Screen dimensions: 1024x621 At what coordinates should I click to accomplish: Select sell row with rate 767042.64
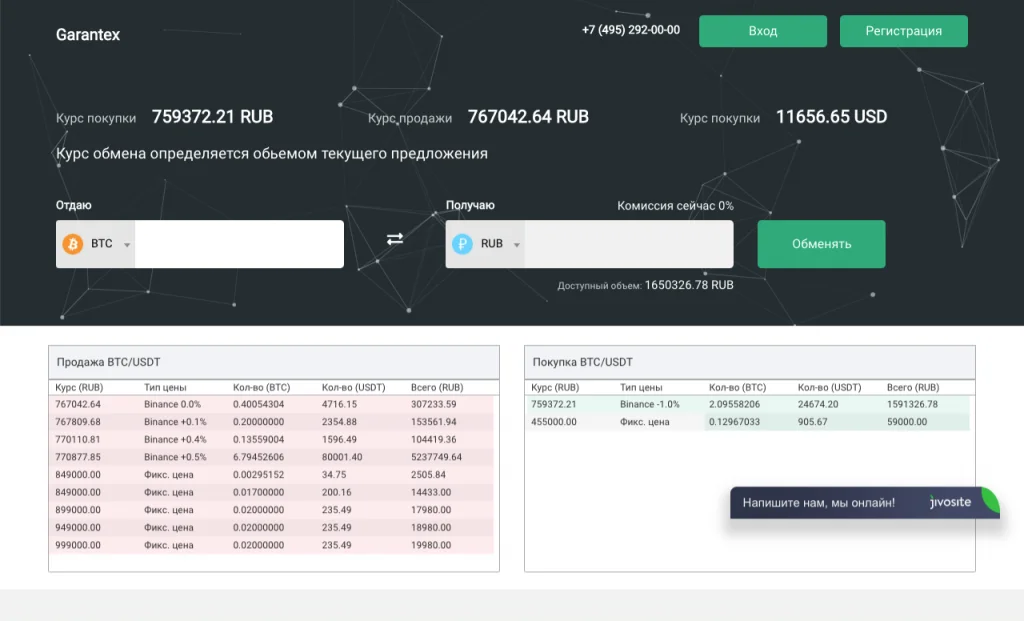click(x=274, y=404)
